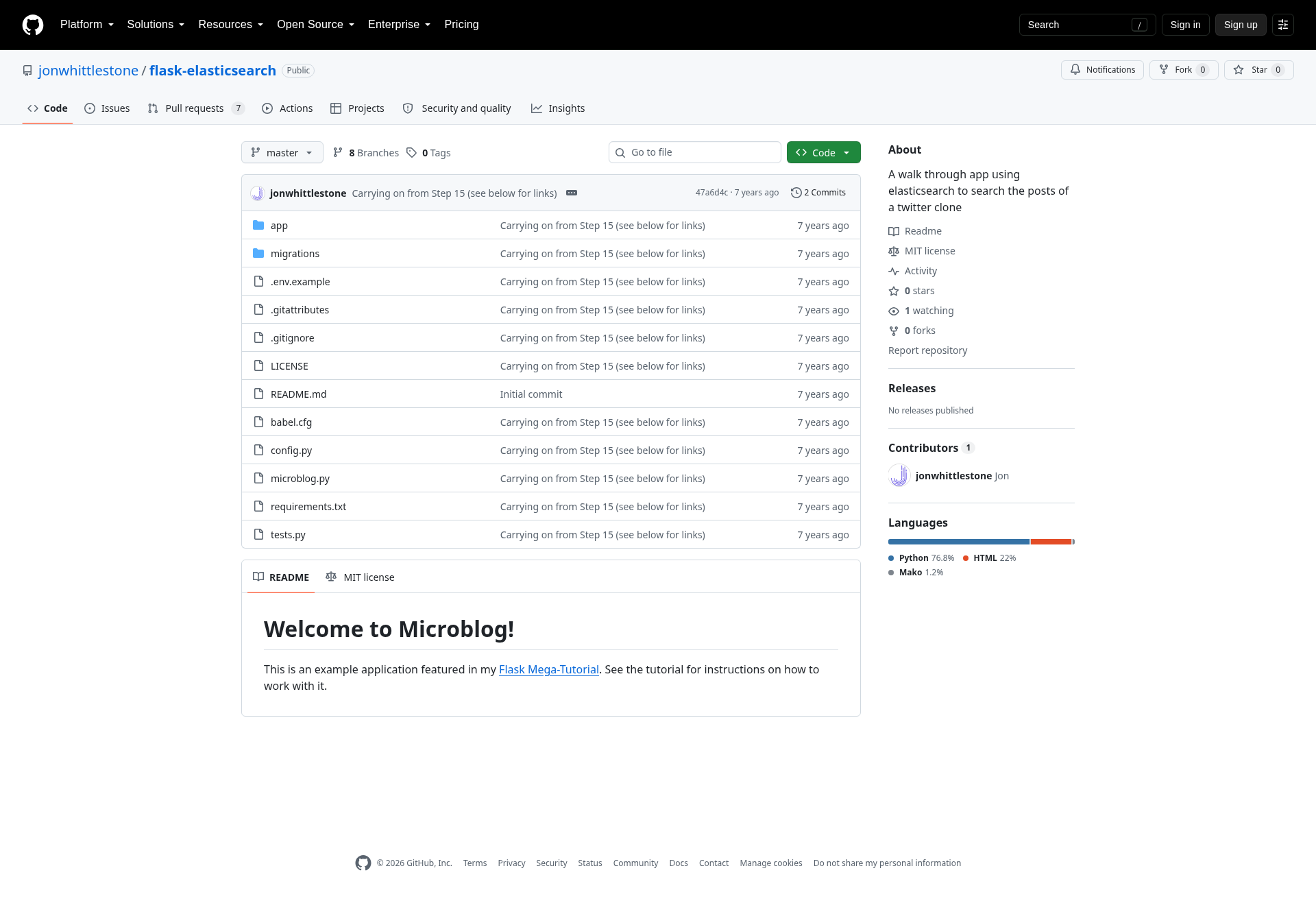
Task: Switch to Pull requests tab
Action: (x=196, y=108)
